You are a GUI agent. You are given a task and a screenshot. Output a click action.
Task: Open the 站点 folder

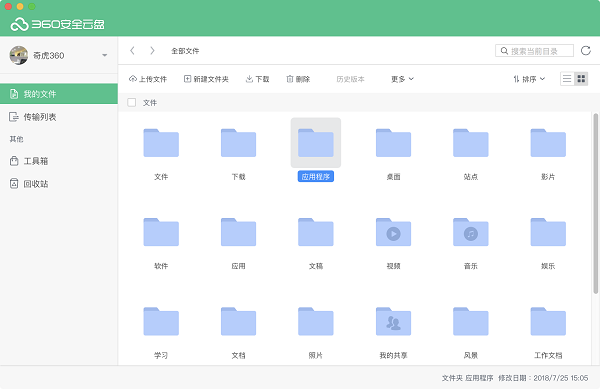click(x=471, y=143)
